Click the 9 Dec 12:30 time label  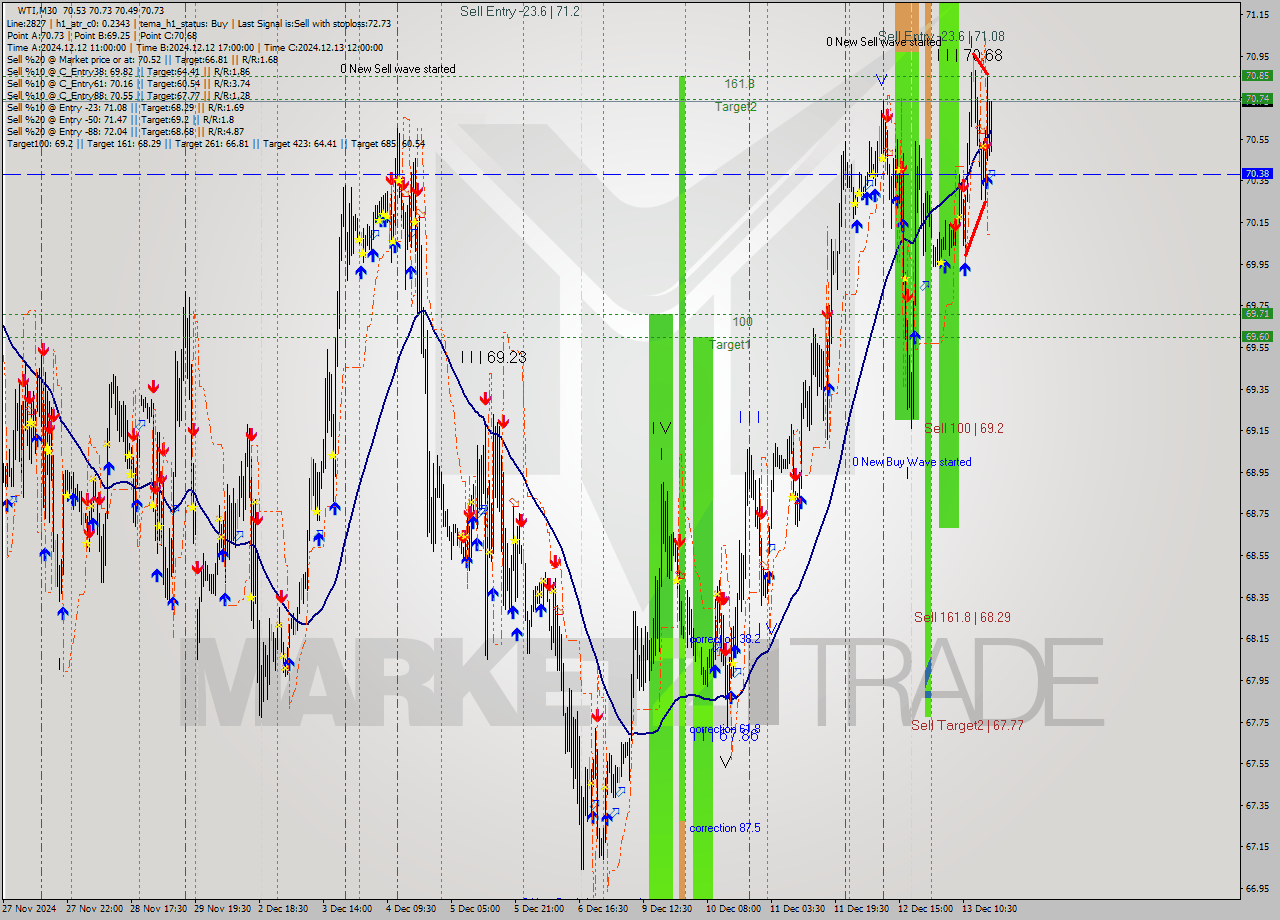point(667,909)
